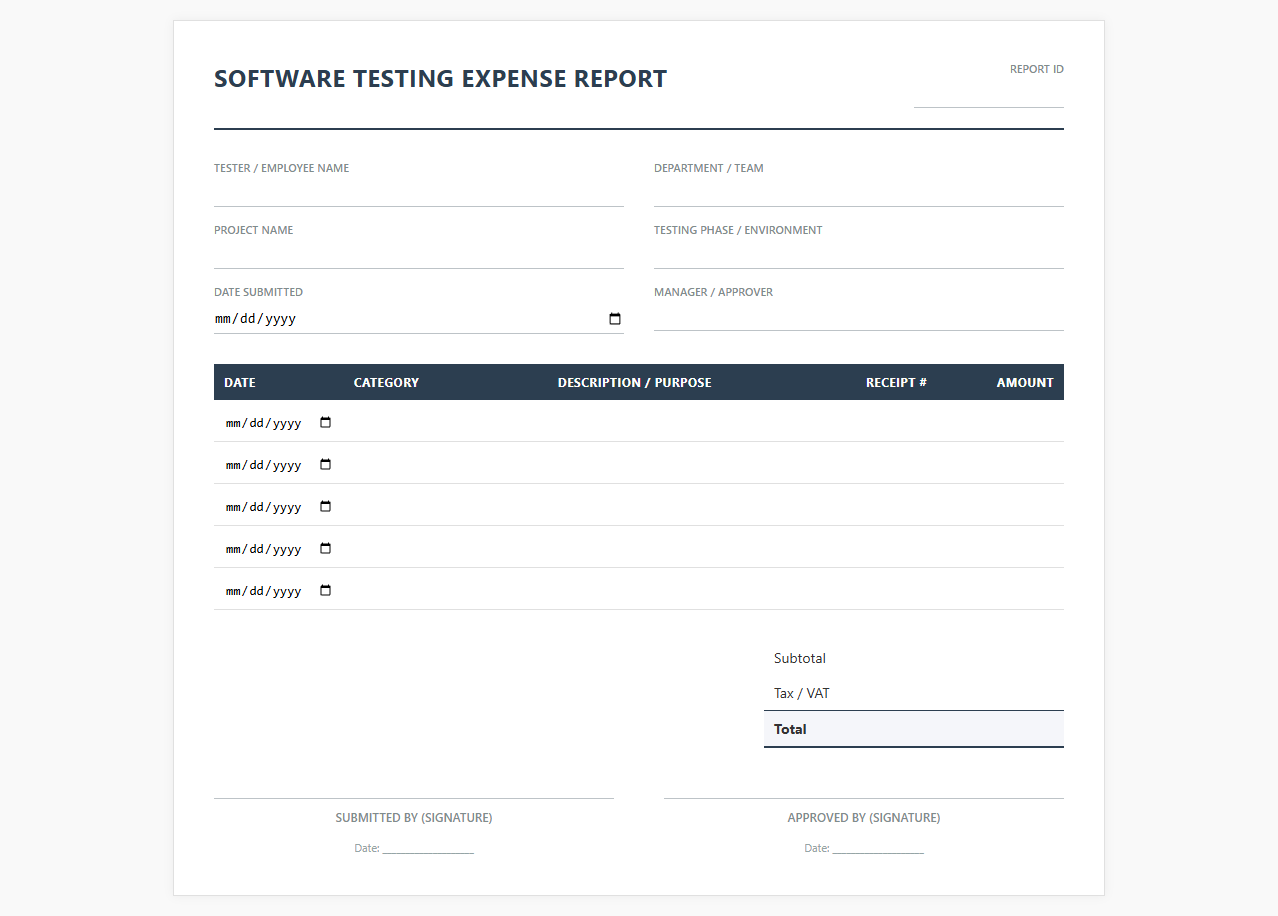Select the Testing Phase / Environment field

tap(859, 255)
